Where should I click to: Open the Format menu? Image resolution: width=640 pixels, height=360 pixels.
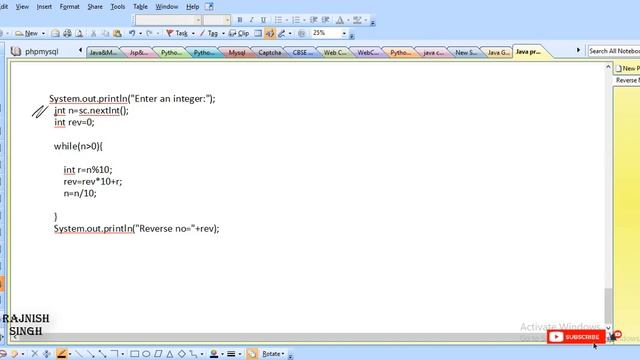point(69,7)
